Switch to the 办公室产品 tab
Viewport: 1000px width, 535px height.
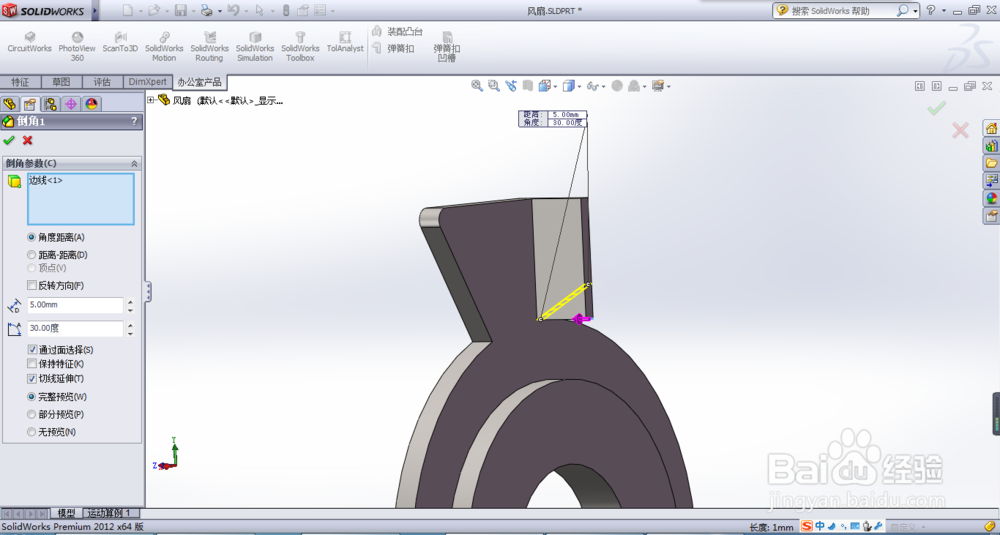[x=200, y=82]
